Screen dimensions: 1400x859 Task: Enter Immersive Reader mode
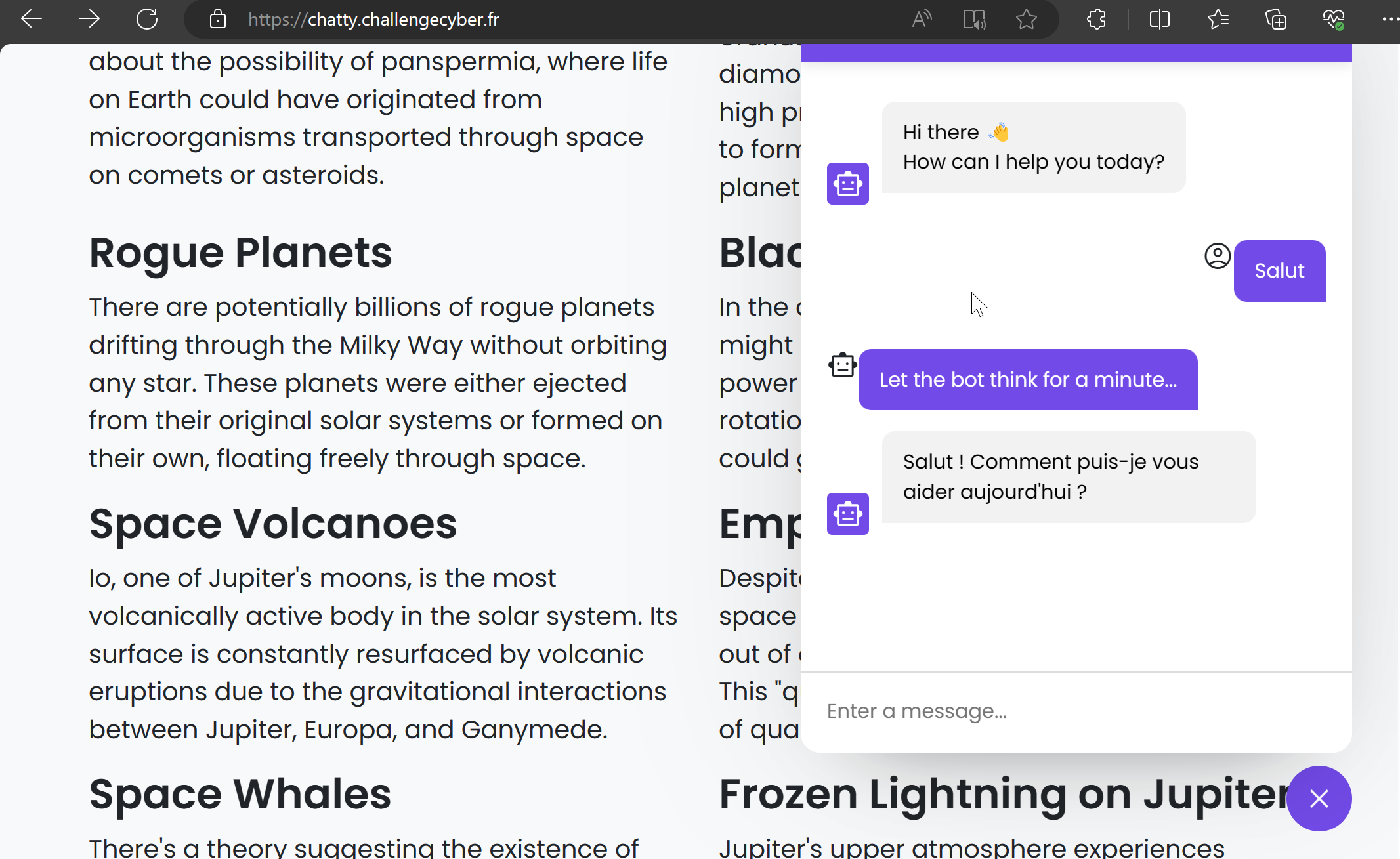coord(974,19)
